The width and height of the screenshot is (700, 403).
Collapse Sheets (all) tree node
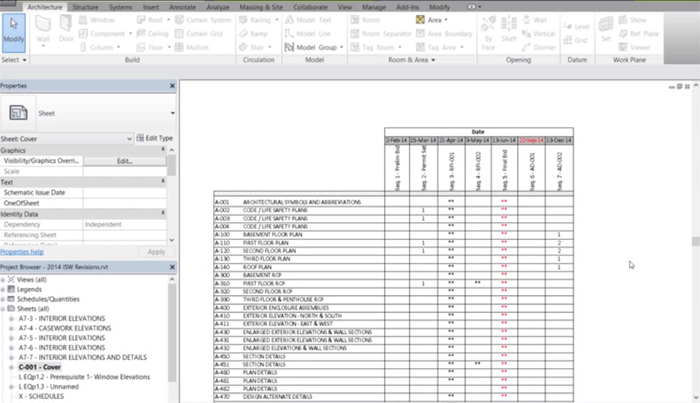pos(3,309)
